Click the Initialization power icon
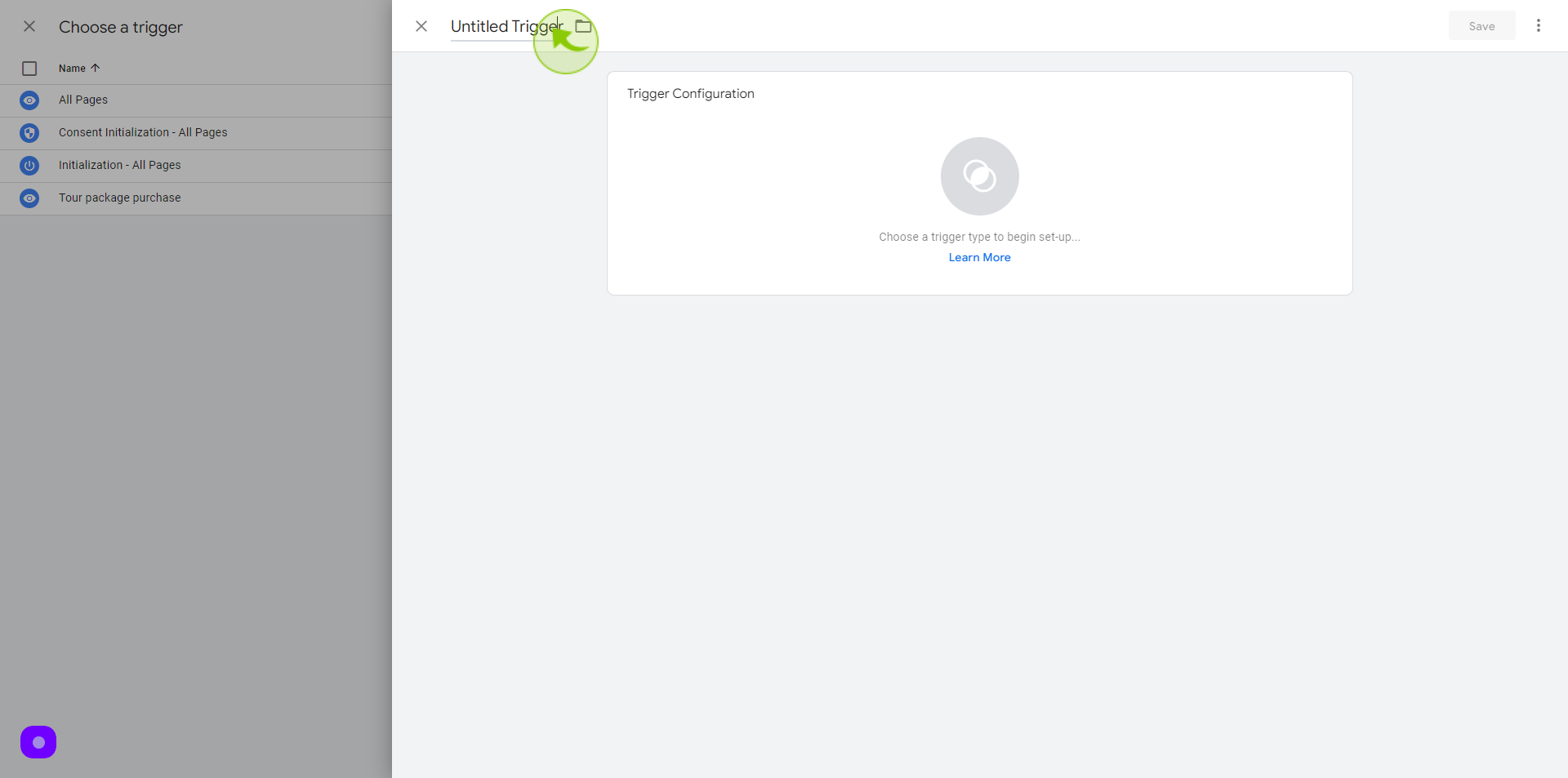The image size is (1568, 778). pyautogui.click(x=29, y=166)
